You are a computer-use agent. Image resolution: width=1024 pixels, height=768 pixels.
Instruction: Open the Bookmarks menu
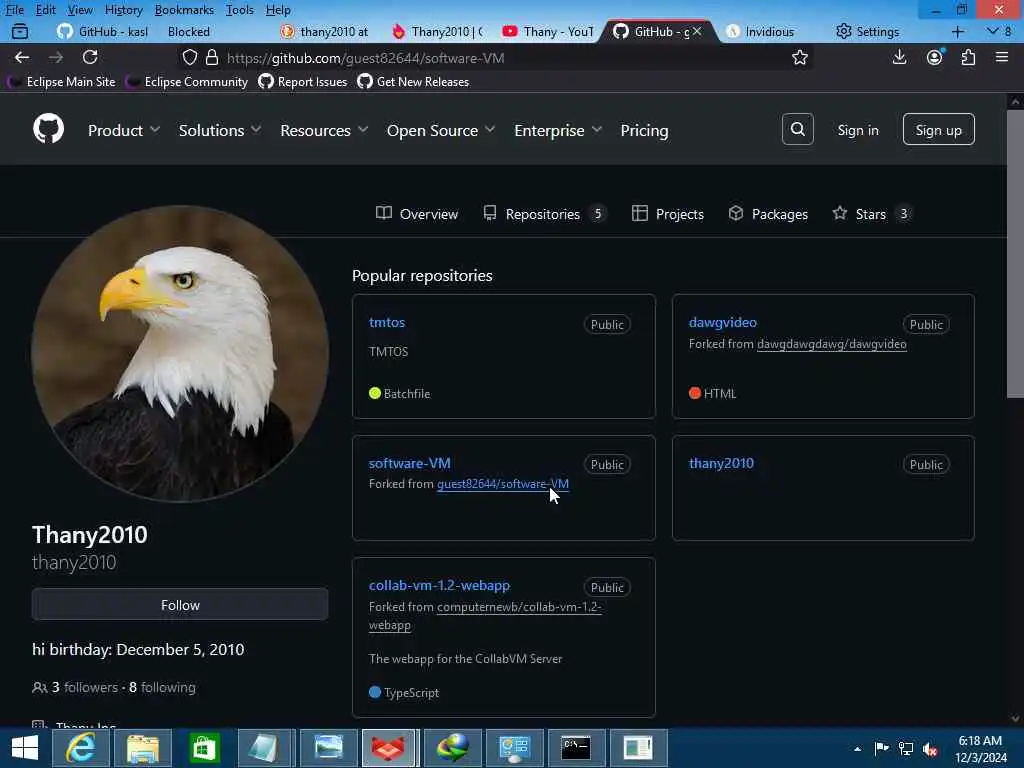click(184, 10)
